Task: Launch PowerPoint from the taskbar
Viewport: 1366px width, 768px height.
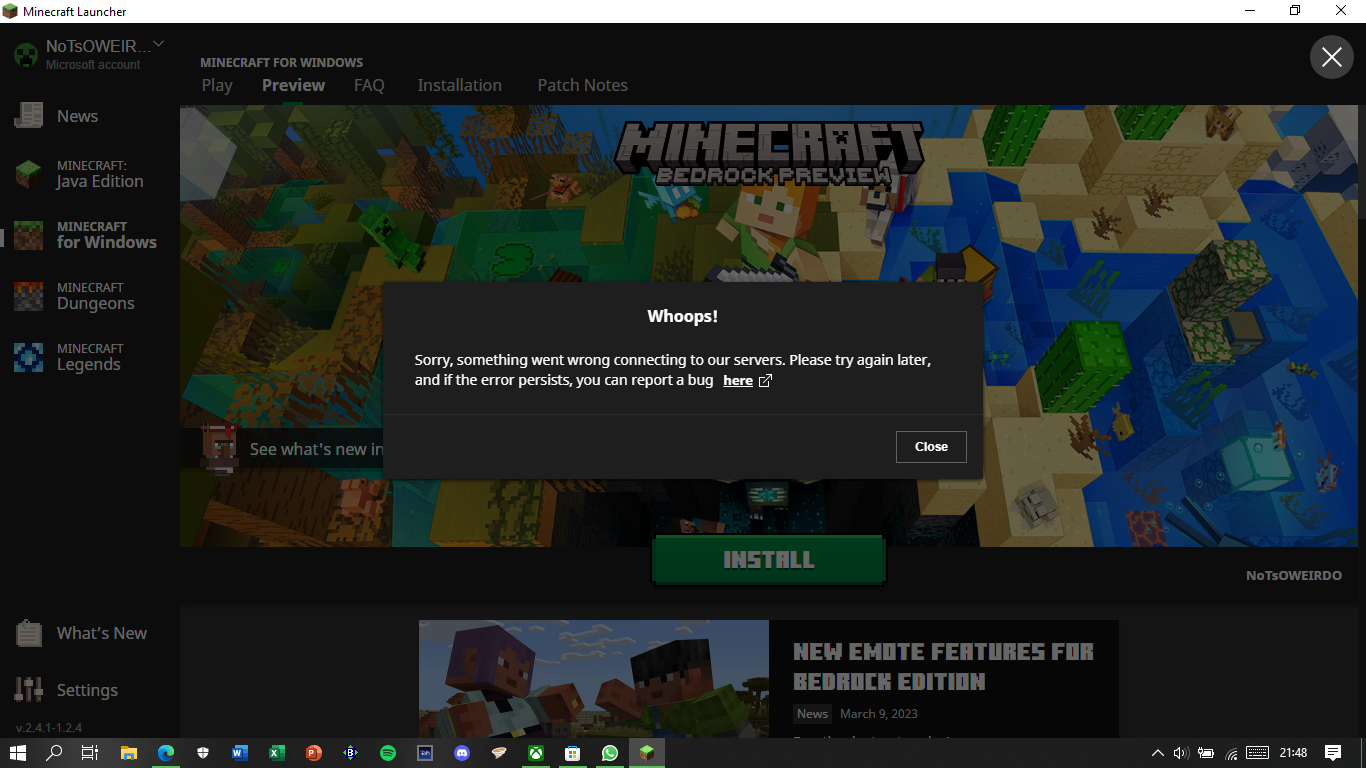Action: coord(314,753)
